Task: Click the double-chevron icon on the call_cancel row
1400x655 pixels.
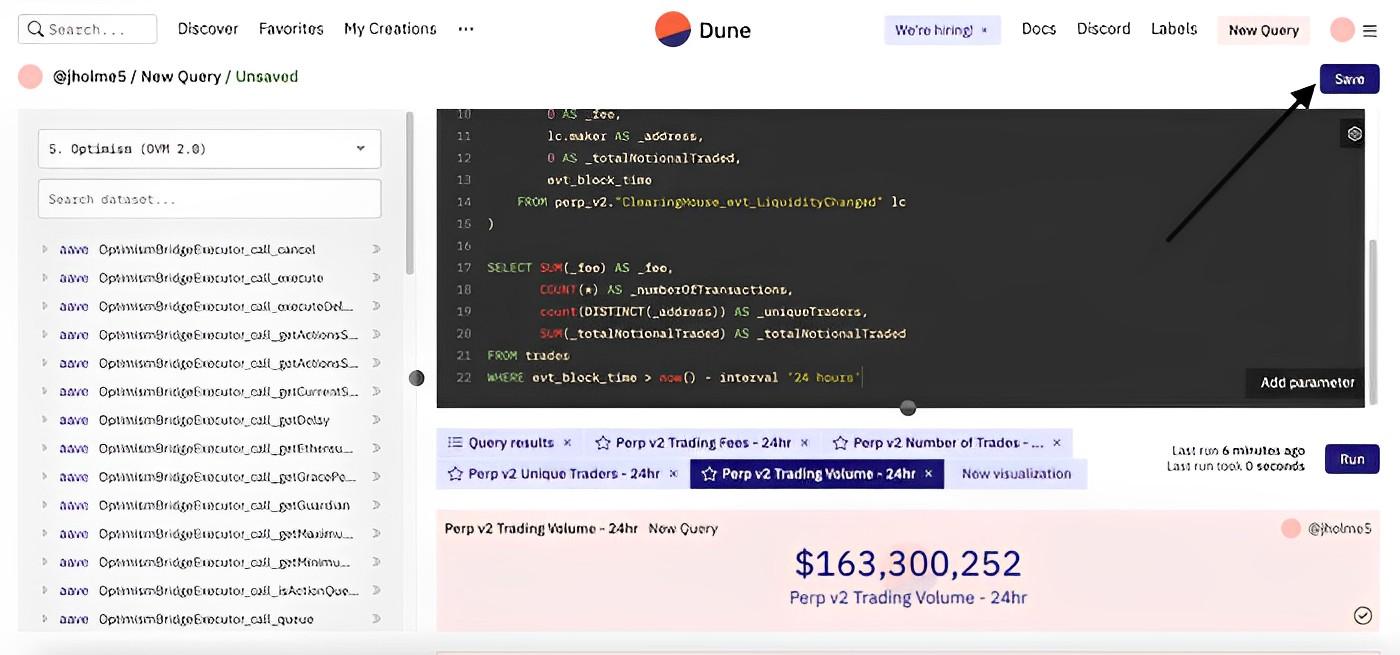Action: tap(376, 249)
